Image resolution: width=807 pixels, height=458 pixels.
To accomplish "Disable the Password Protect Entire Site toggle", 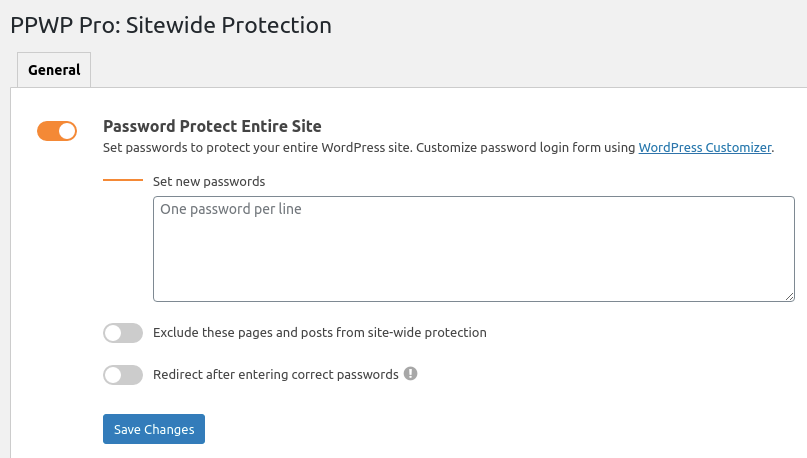I will pyautogui.click(x=57, y=131).
